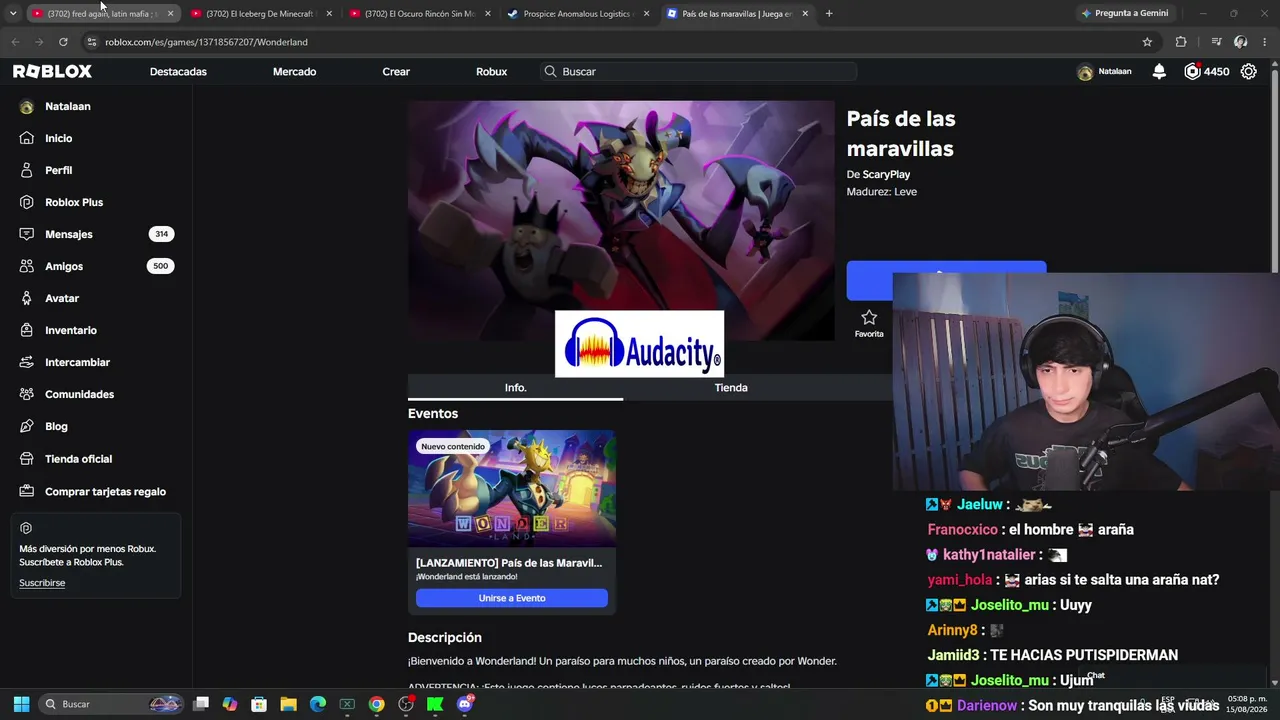Open Microsoft Store from the taskbar
This screenshot has height=720, width=1280.
259,704
